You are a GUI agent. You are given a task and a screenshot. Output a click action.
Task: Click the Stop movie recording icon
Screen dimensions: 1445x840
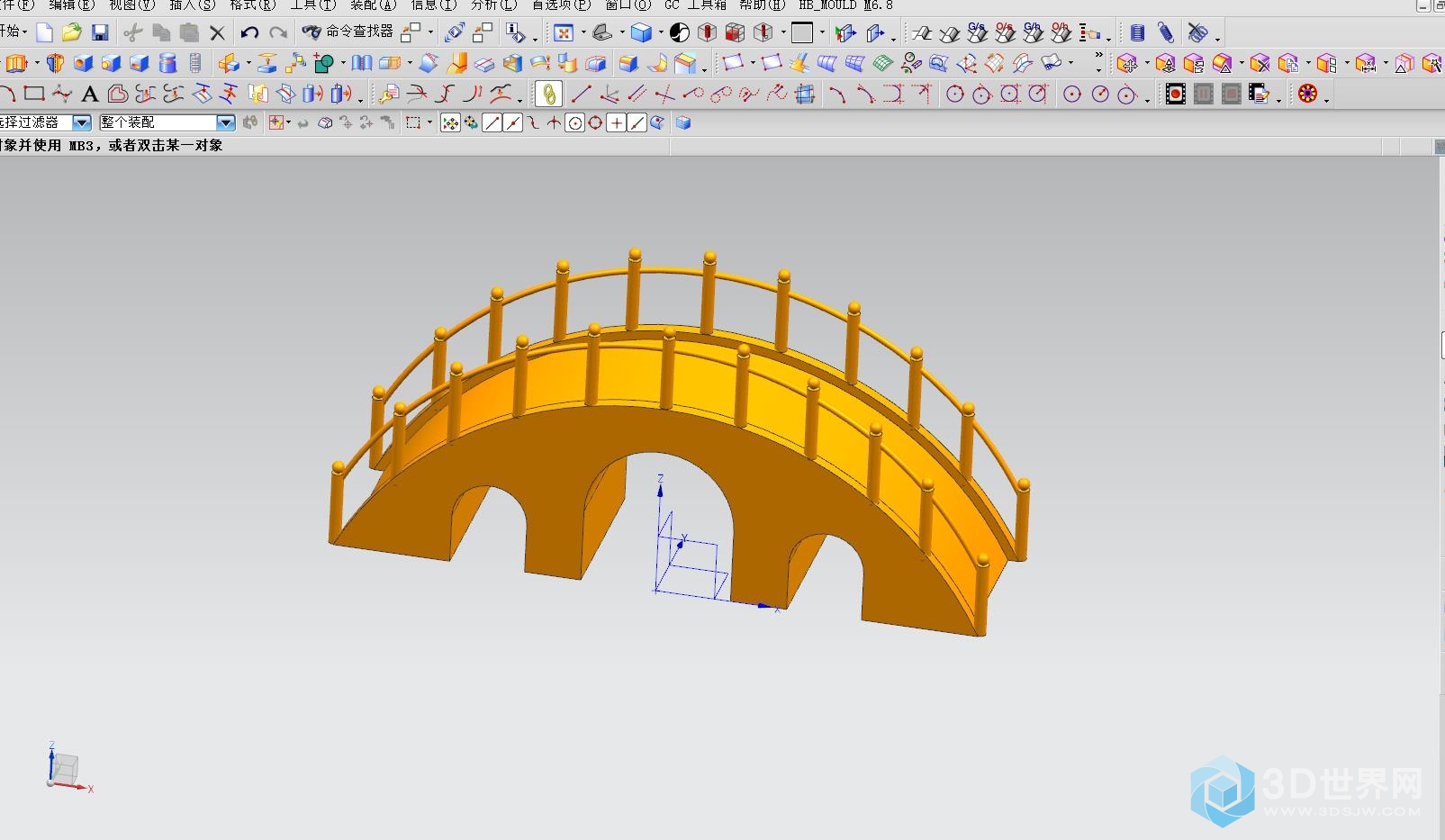click(1232, 94)
